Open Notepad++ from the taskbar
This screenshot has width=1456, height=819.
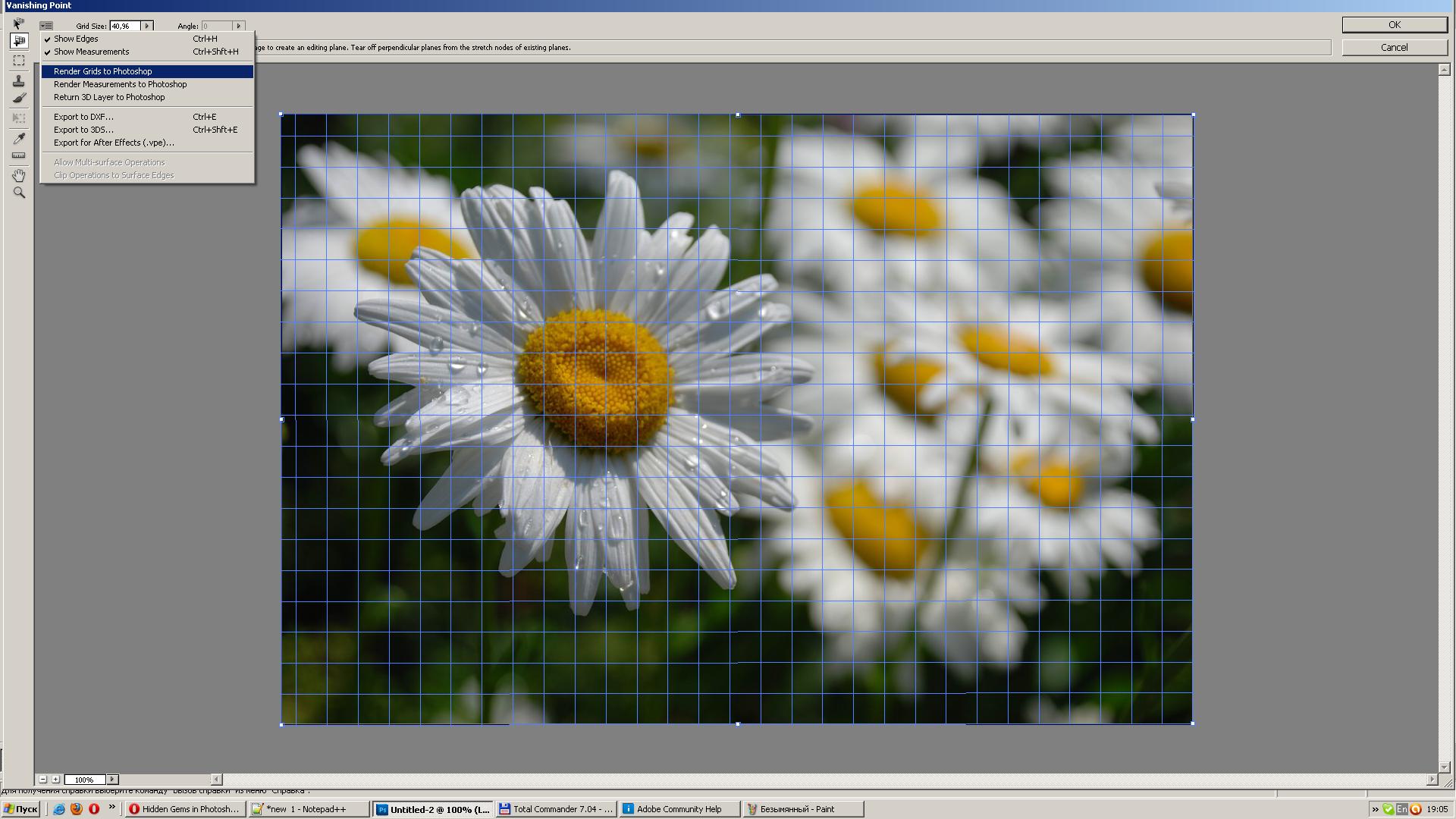pyautogui.click(x=308, y=809)
